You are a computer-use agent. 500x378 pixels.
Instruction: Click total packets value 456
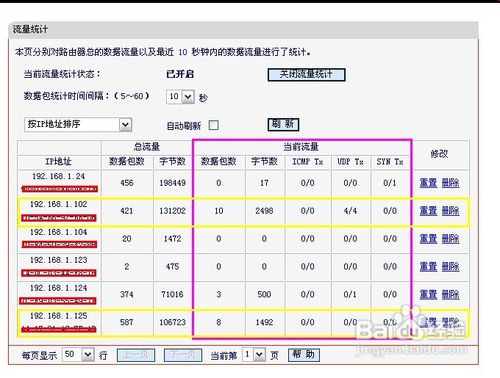[x=127, y=183]
